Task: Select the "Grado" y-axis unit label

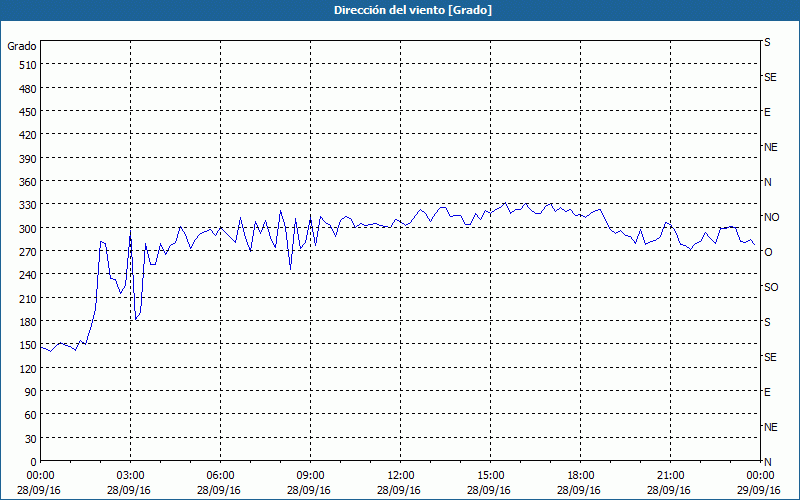Action: tap(22, 46)
